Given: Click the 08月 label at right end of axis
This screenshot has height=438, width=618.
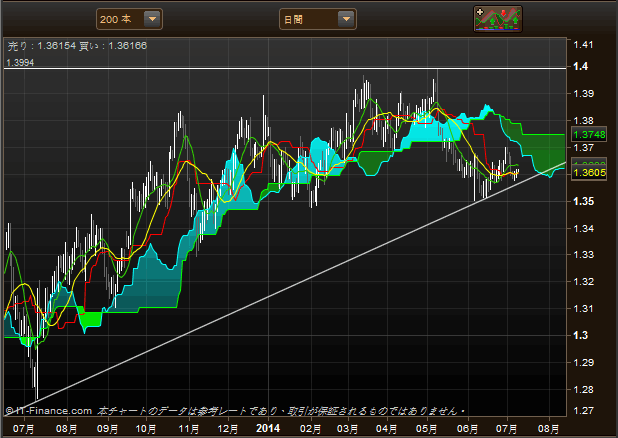Looking at the screenshot, I should pos(548,429).
